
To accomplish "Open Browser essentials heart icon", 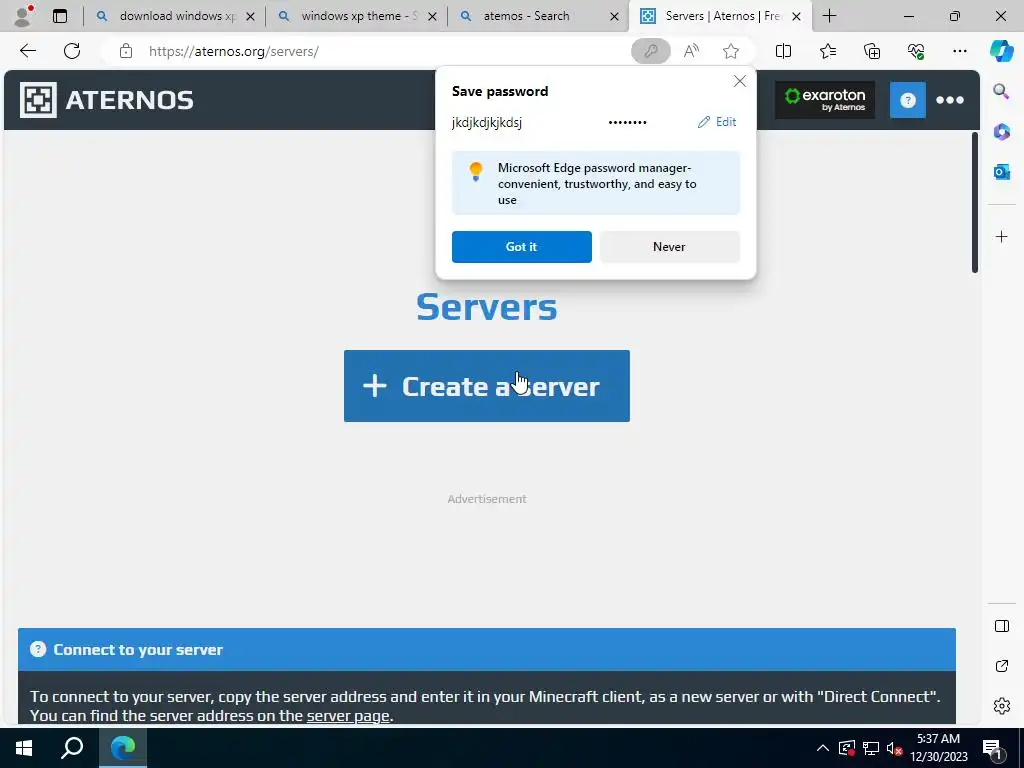I will tap(916, 51).
